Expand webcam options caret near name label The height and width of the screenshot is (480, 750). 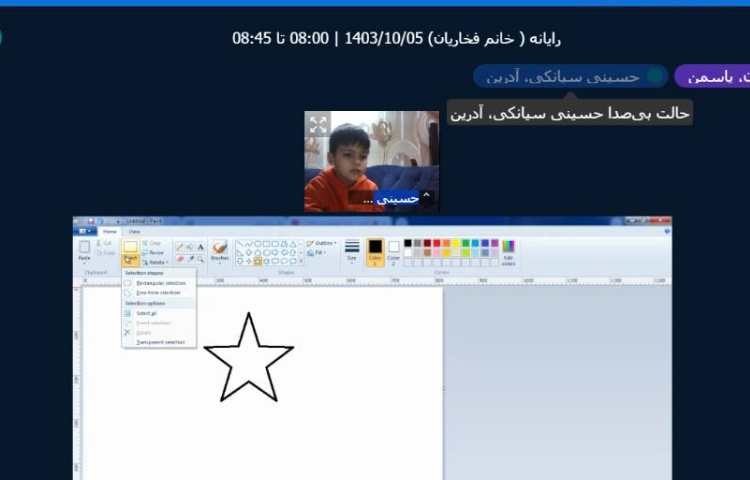pos(426,196)
